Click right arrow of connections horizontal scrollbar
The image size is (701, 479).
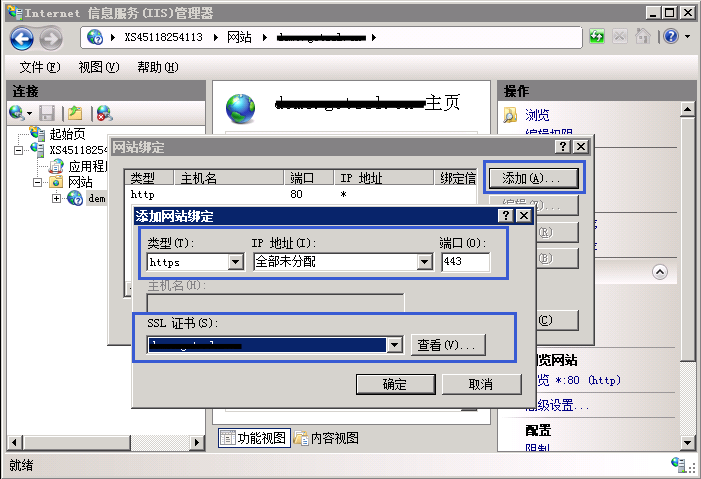pos(197,443)
